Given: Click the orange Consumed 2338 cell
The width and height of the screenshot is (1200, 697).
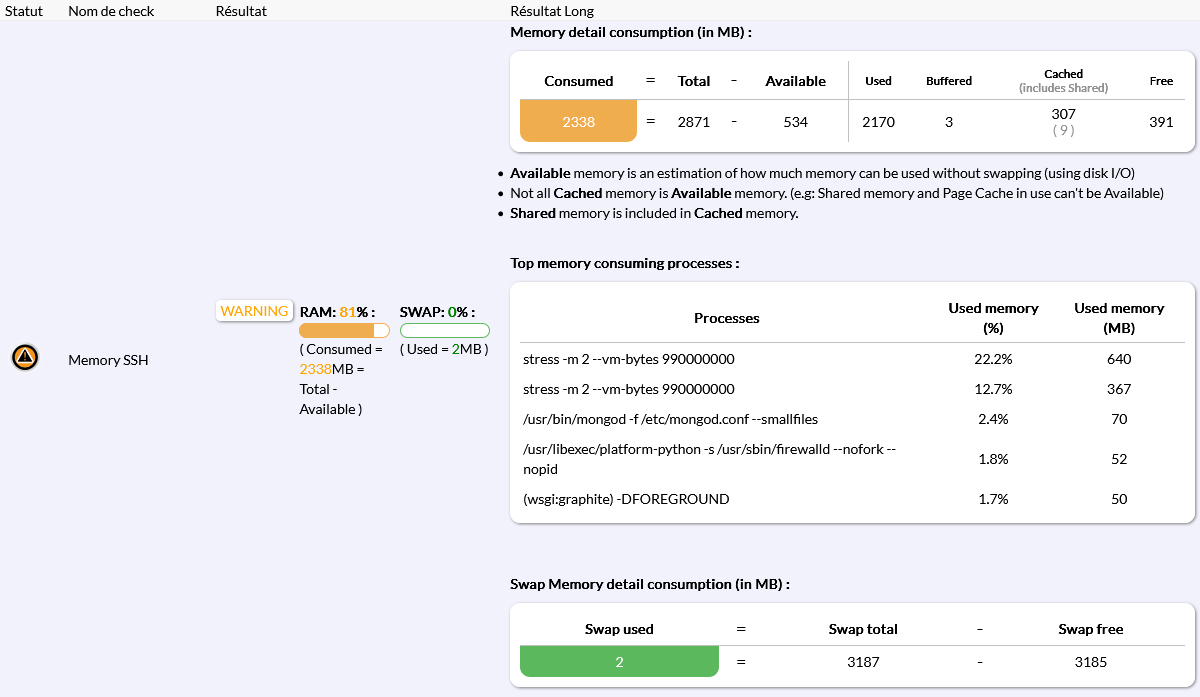Looking at the screenshot, I should click(x=578, y=122).
